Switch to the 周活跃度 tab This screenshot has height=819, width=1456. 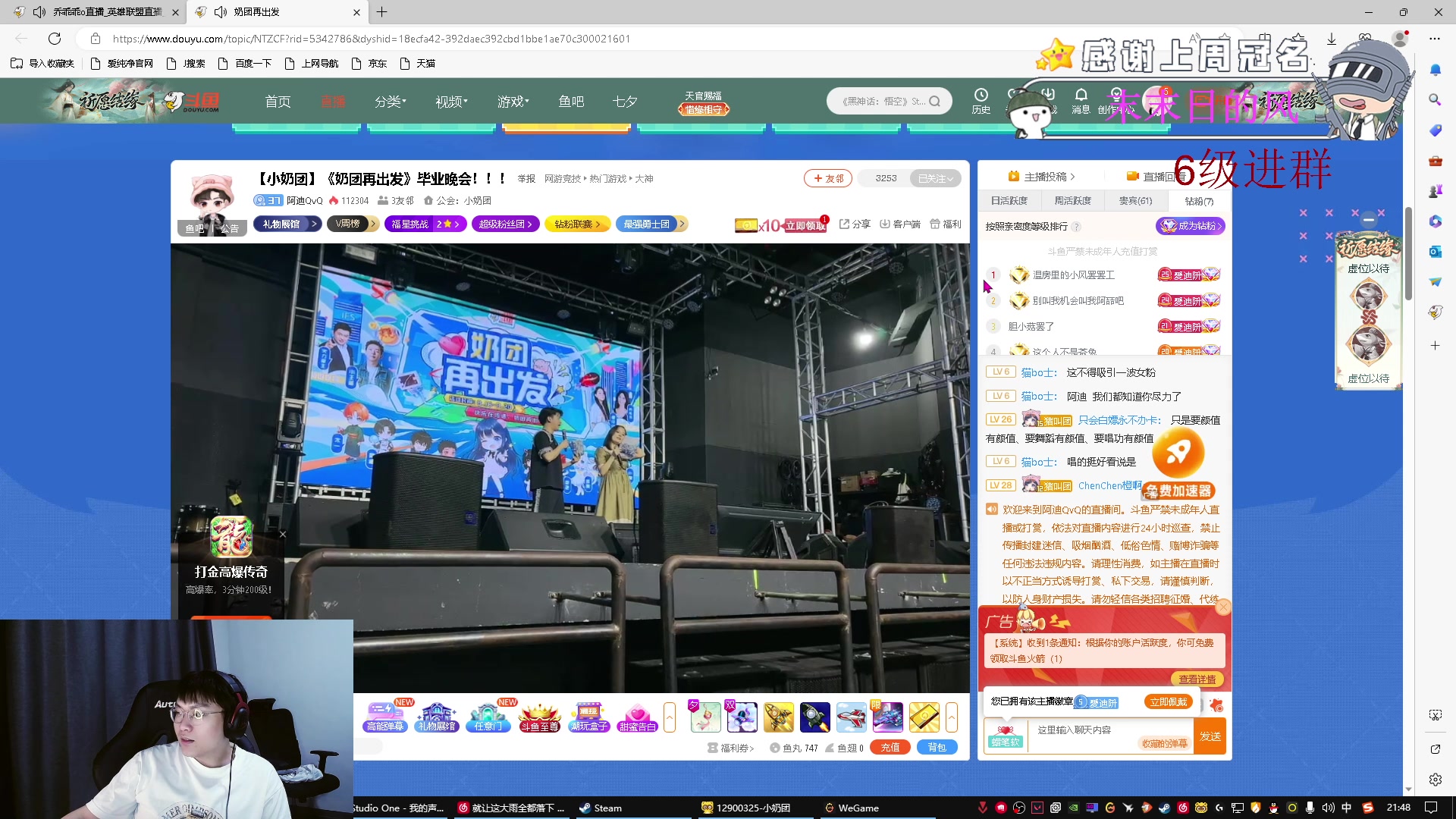(x=1072, y=200)
